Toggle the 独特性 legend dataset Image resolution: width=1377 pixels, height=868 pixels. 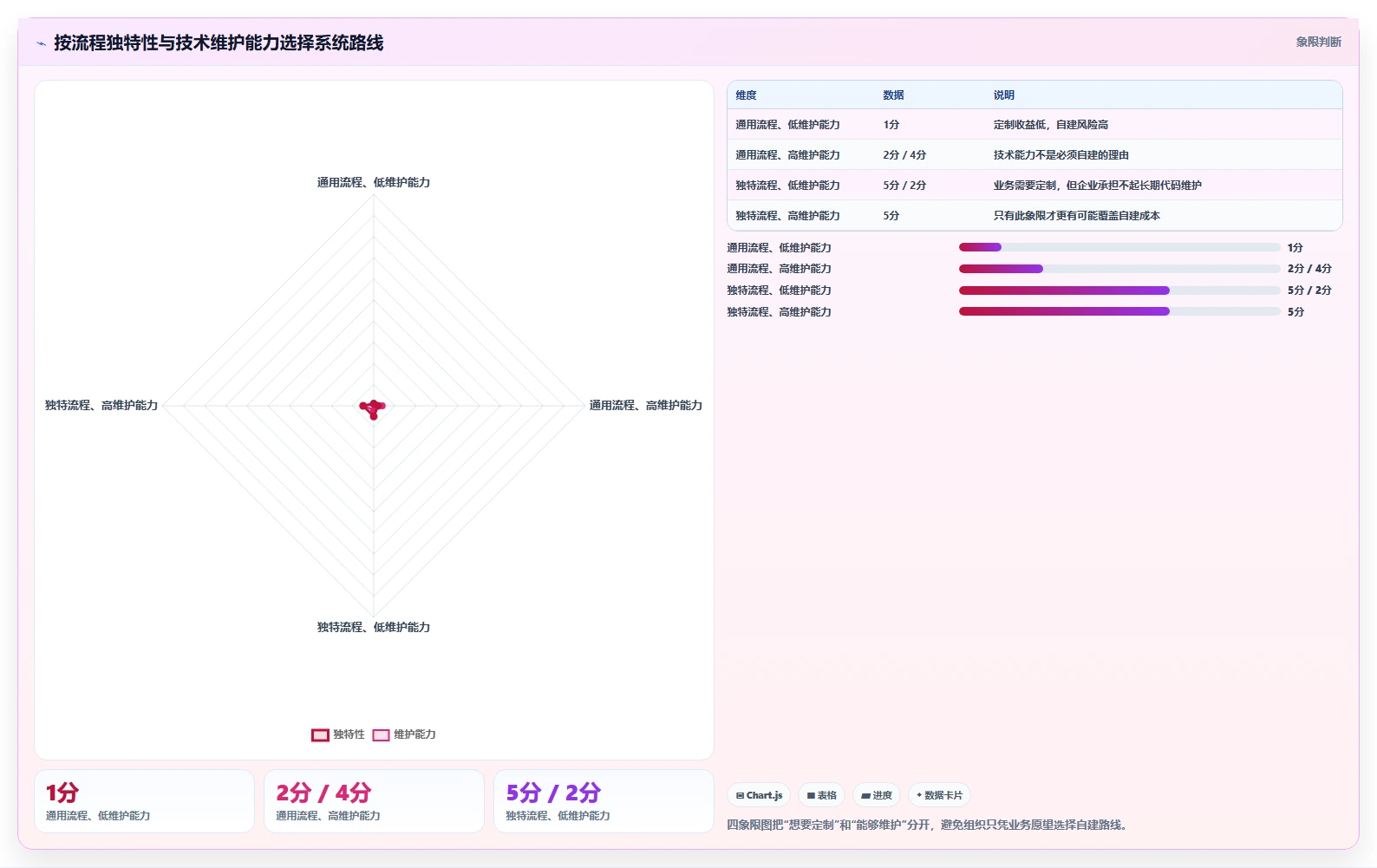(339, 734)
